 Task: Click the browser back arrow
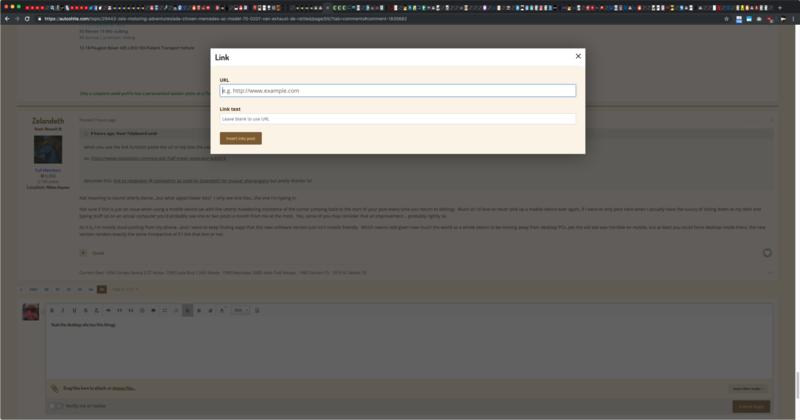click(7, 19)
